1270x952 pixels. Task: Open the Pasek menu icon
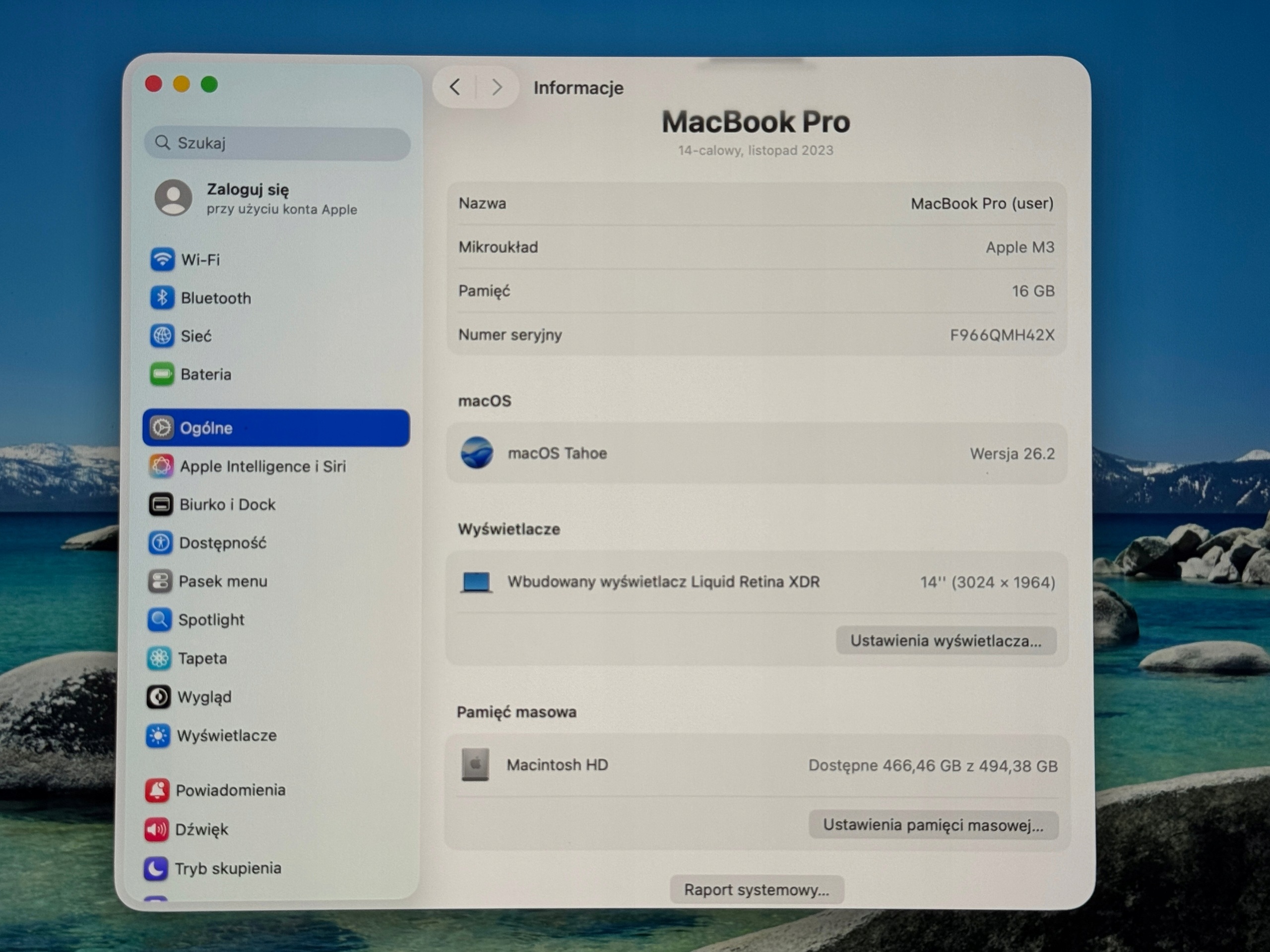(160, 581)
